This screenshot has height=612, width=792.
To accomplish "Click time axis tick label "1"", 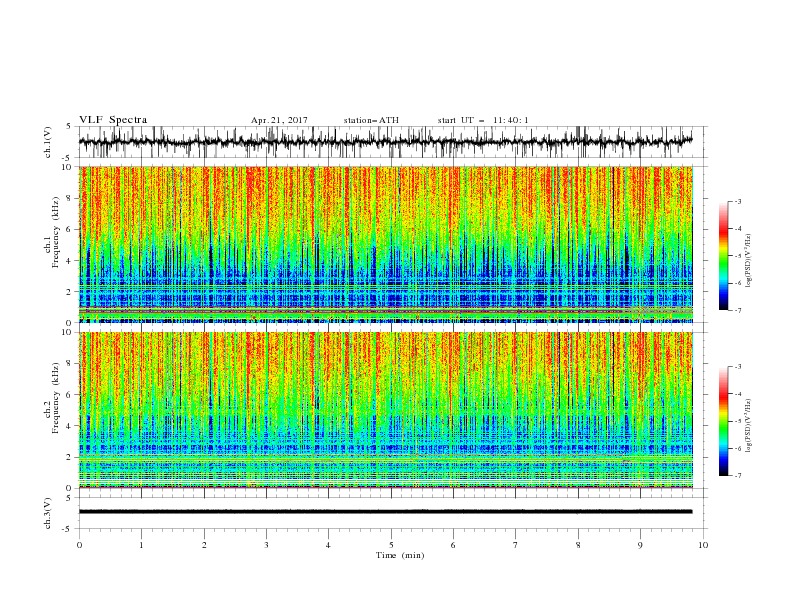I will pyautogui.click(x=141, y=545).
